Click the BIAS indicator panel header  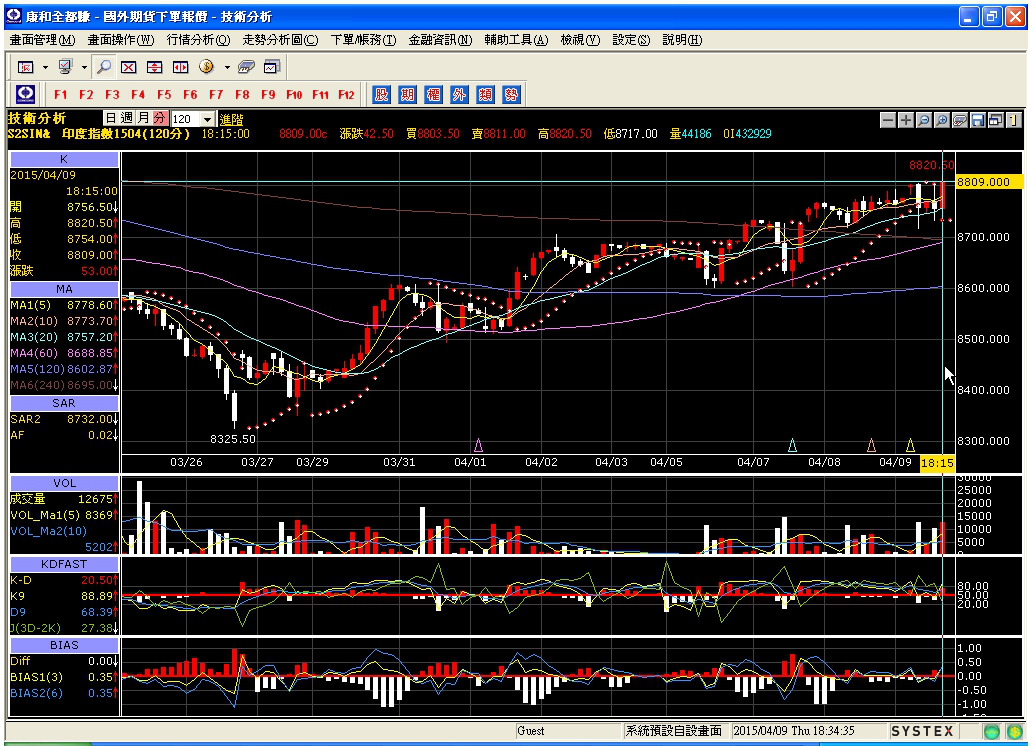coord(64,645)
